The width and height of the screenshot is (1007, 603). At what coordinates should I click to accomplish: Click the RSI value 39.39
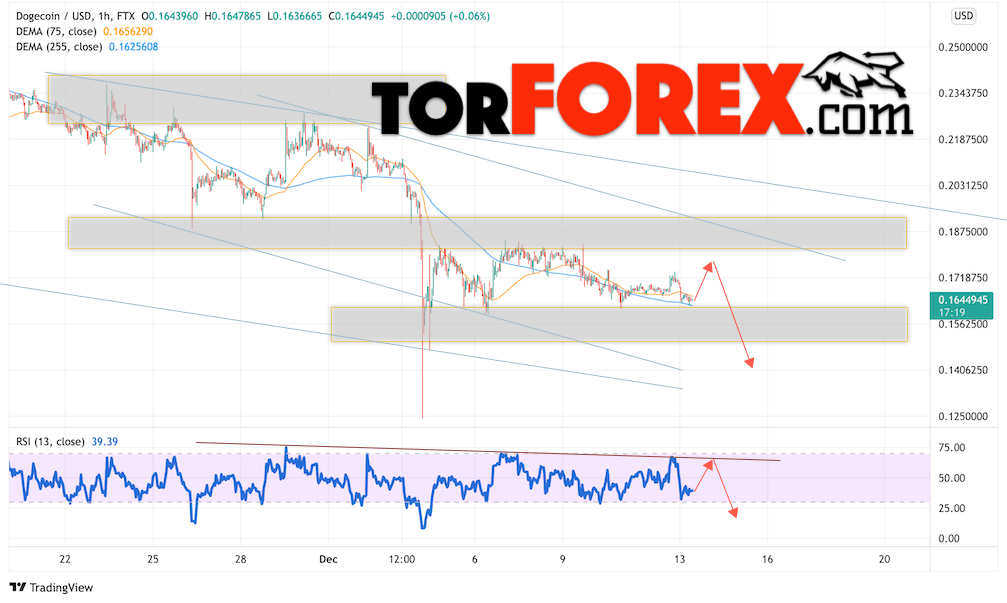click(x=105, y=442)
